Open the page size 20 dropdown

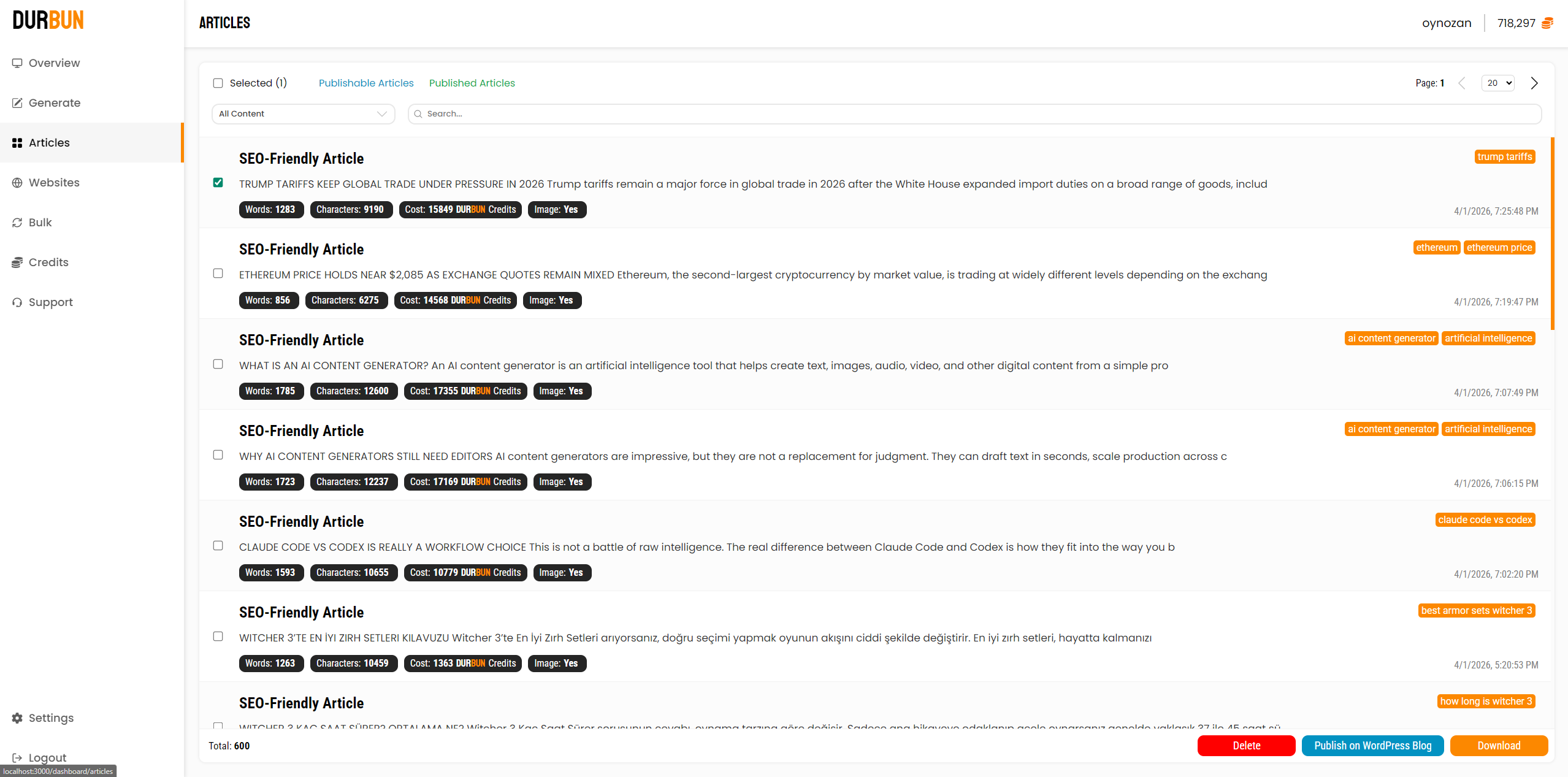[x=1497, y=83]
